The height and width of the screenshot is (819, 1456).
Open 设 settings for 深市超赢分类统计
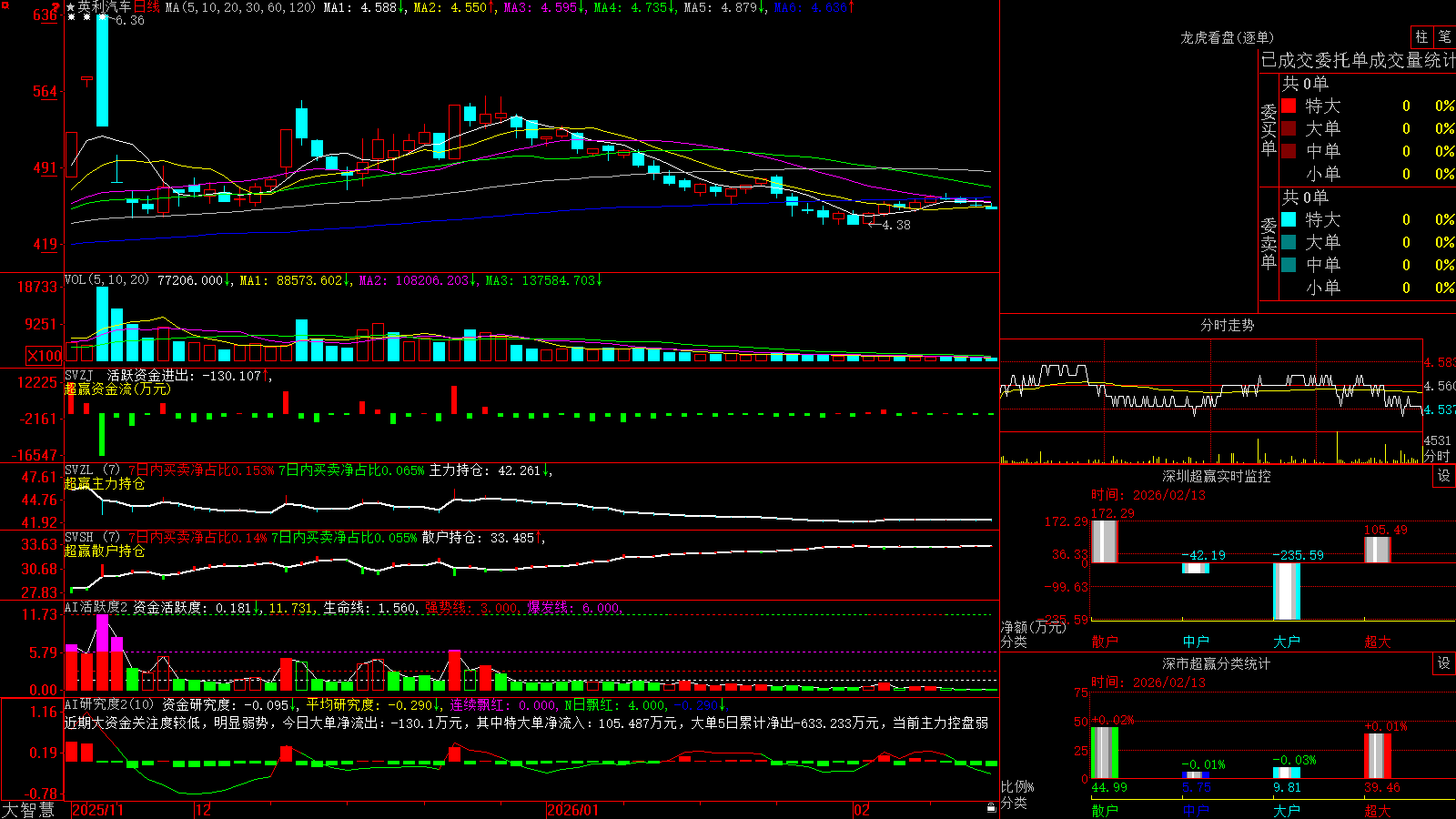coord(1444,663)
